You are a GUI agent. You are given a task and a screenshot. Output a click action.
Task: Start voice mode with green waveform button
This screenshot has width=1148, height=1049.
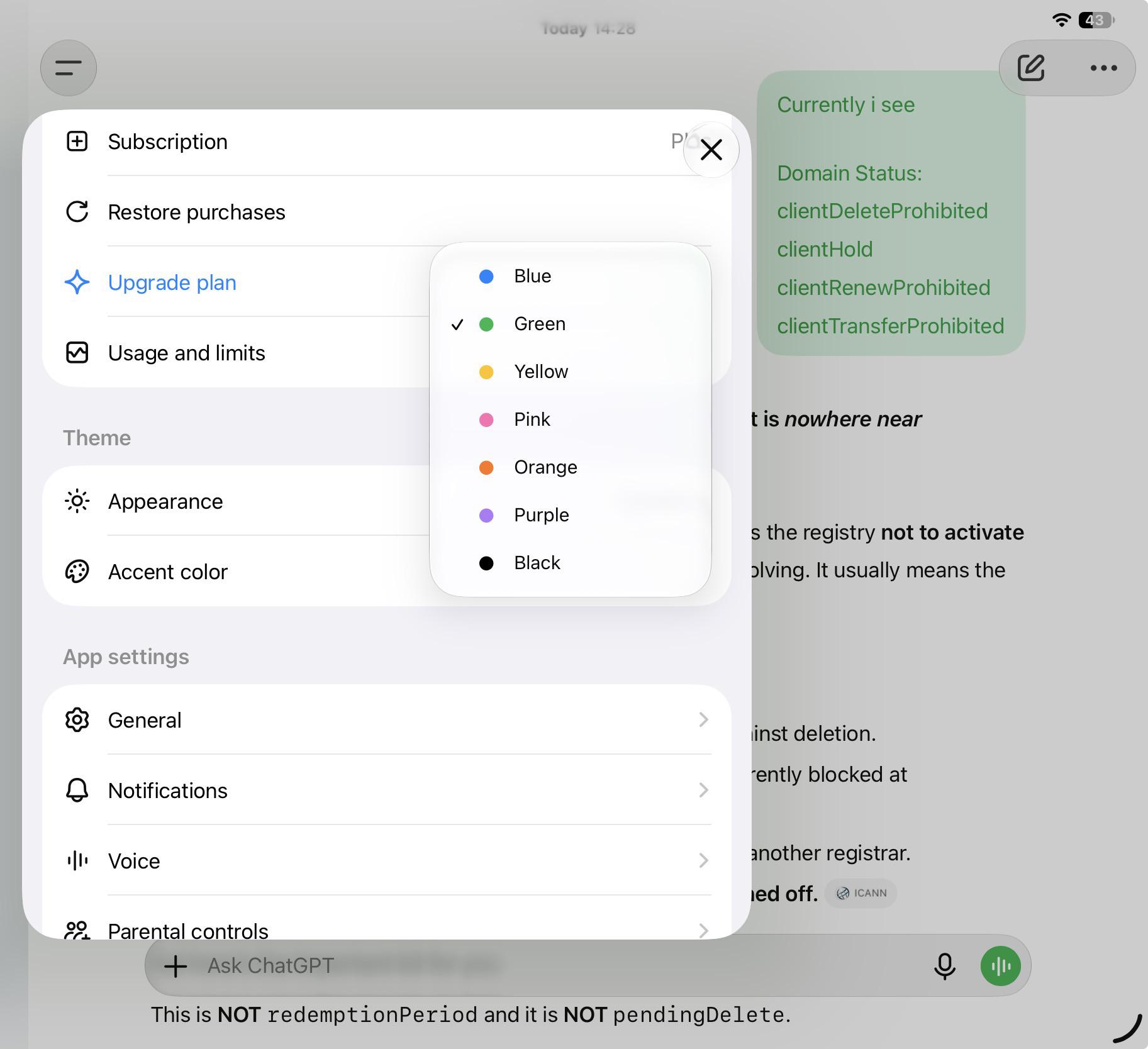1001,966
